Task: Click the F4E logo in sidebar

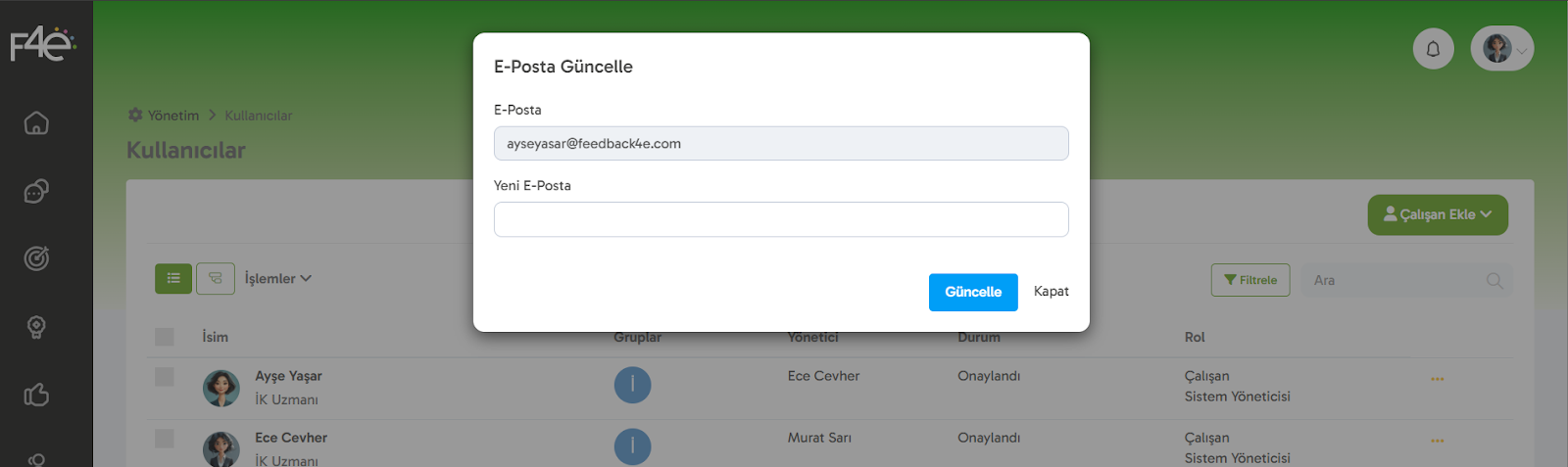Action: click(42, 44)
